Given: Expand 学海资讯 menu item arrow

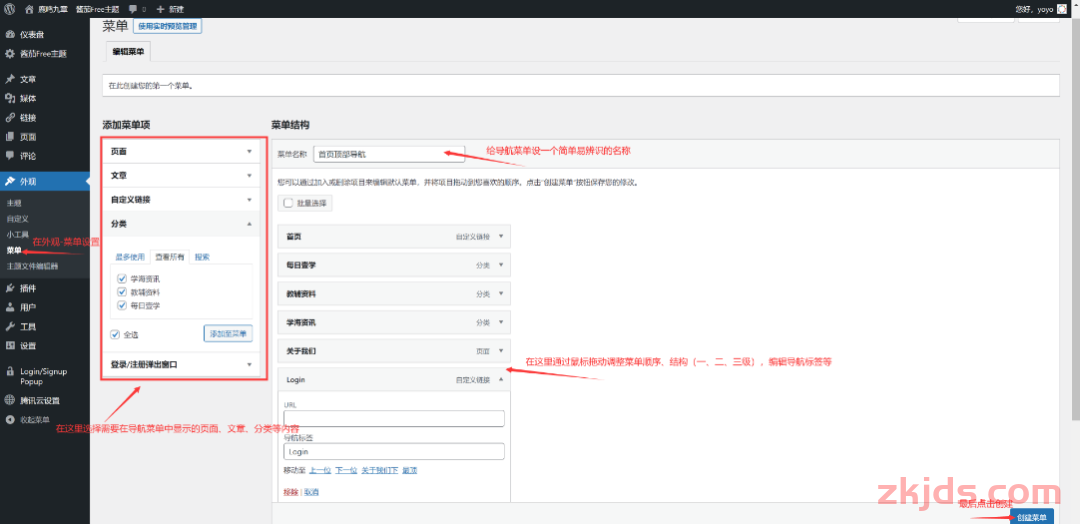Looking at the screenshot, I should tap(501, 322).
